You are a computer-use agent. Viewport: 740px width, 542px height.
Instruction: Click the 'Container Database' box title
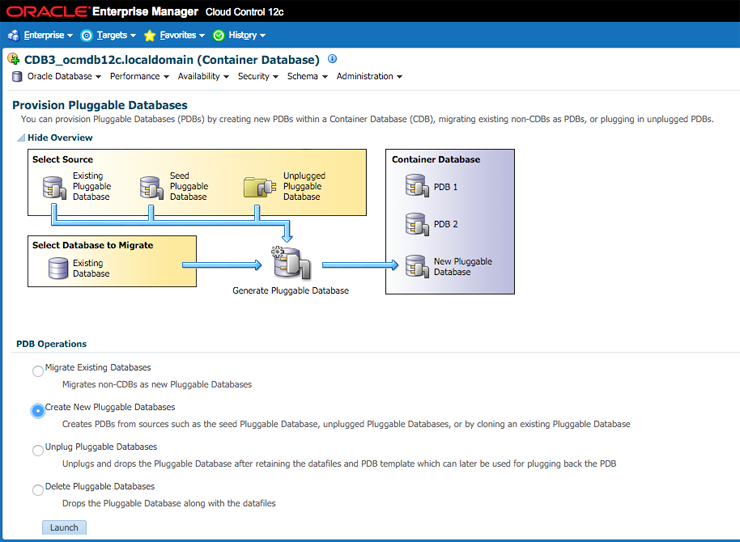pos(436,160)
